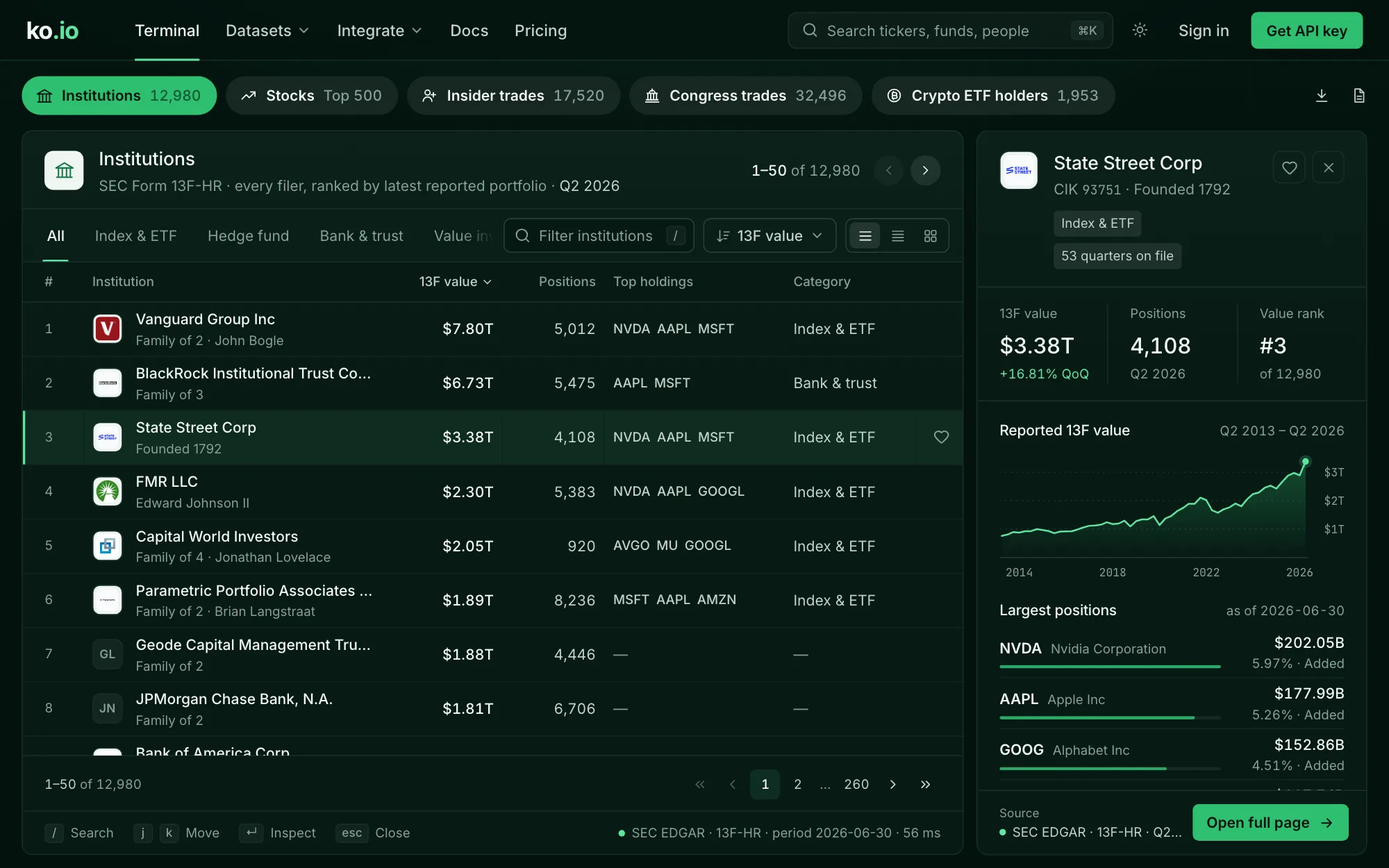Screen dimensions: 1389x868
Task: Select the JPMorgan Chase Bank, N.A. row name
Action: pos(234,699)
